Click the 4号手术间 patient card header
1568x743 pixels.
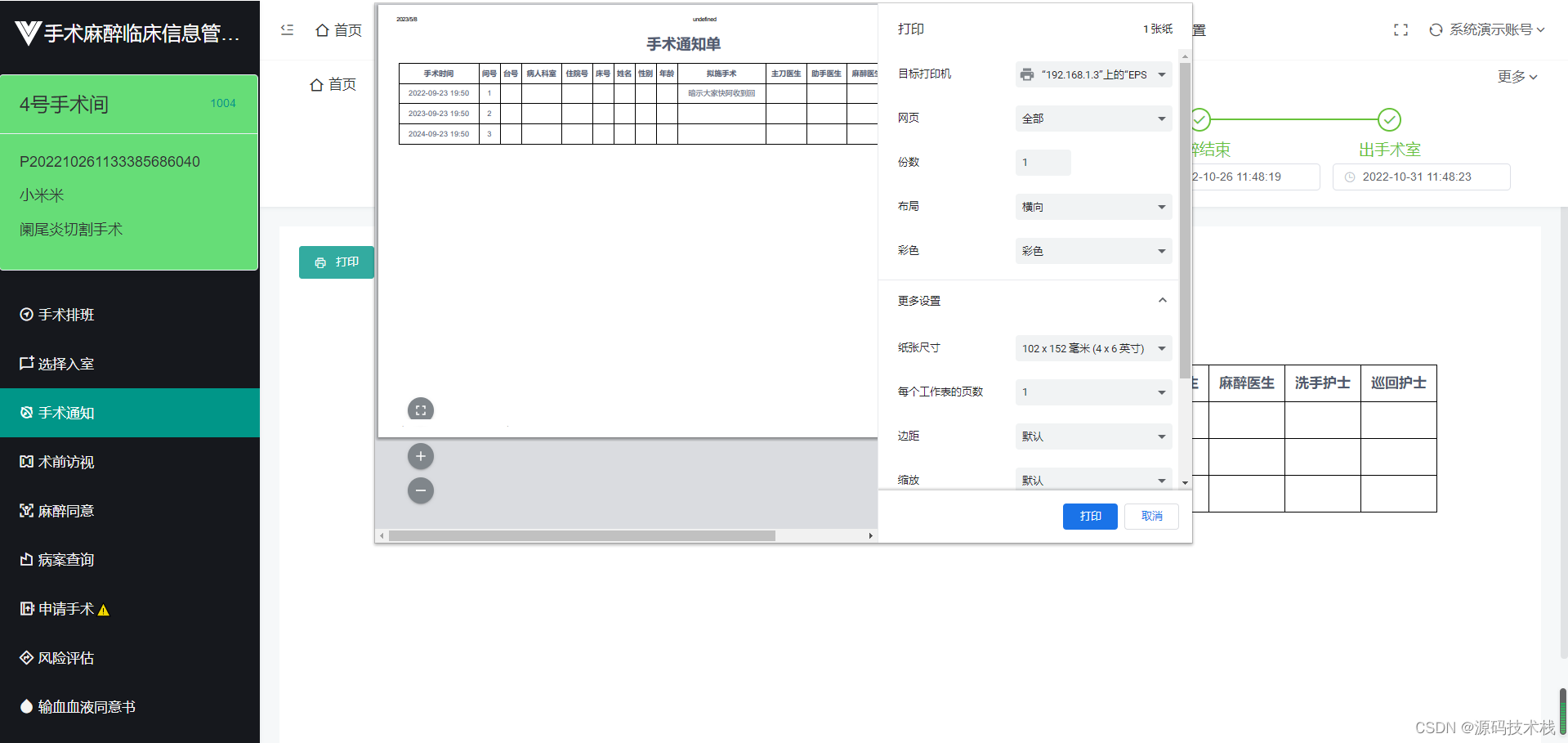(129, 104)
